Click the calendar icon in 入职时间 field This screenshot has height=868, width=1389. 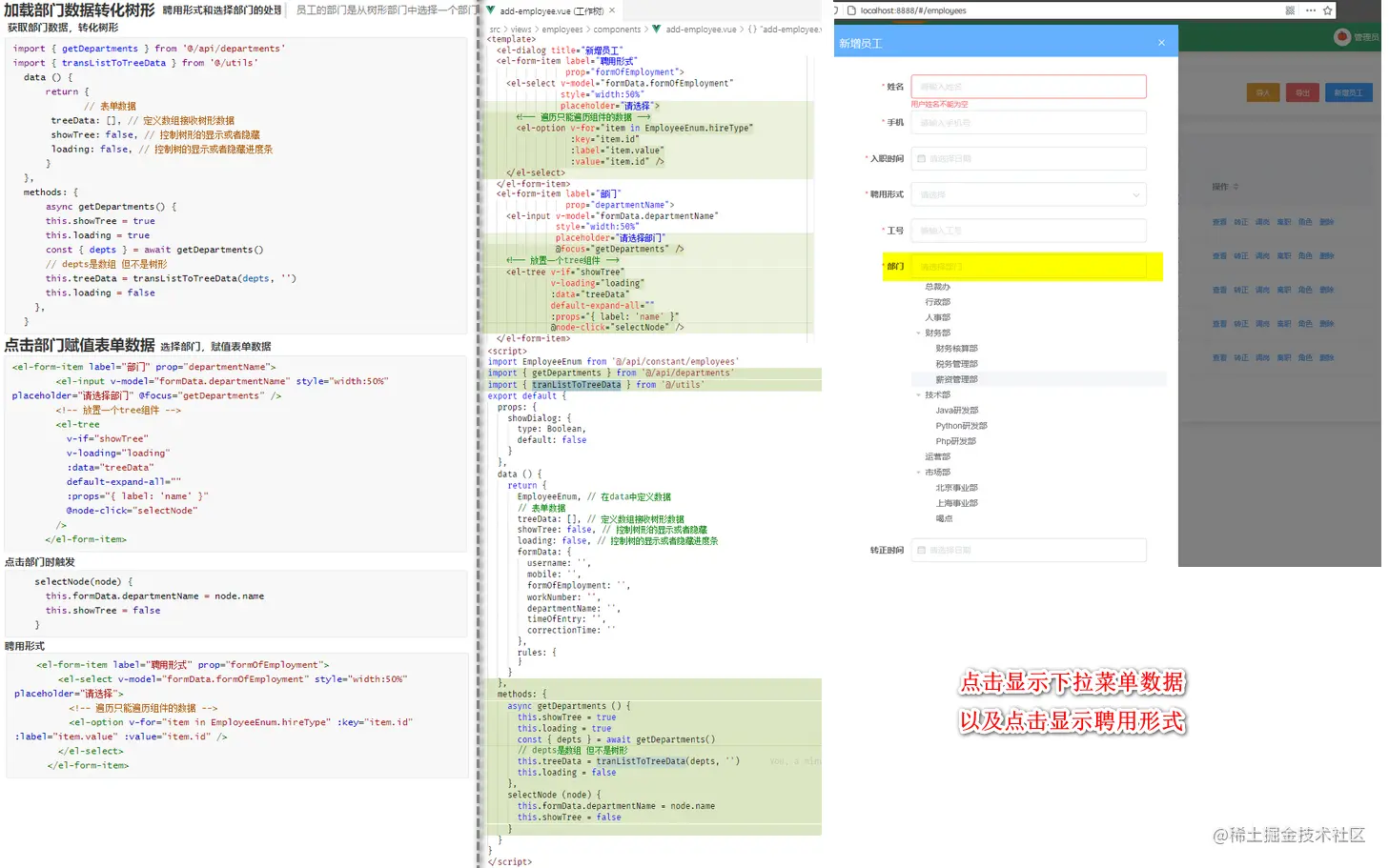click(x=921, y=159)
